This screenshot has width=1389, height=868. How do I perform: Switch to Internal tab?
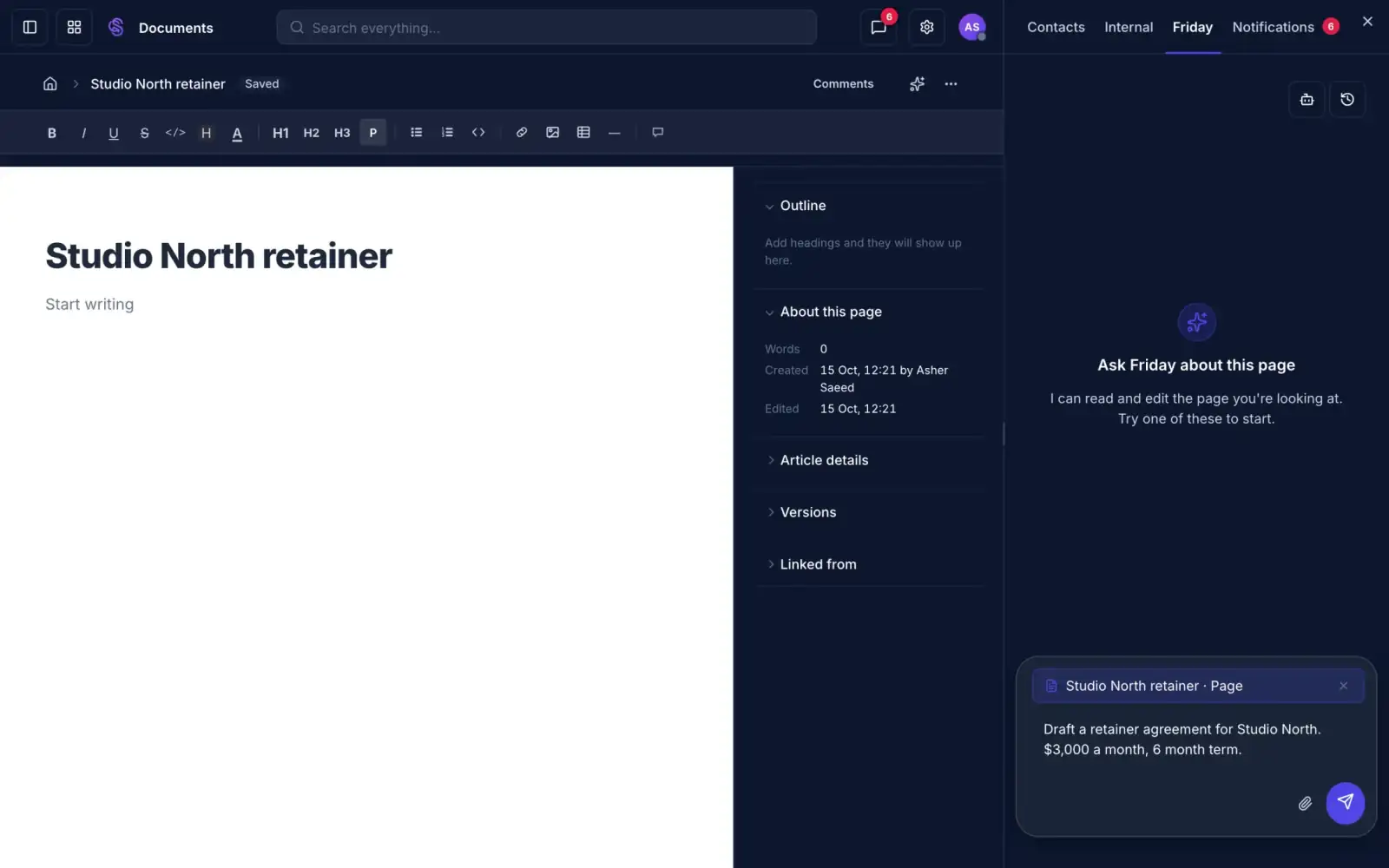1129,27
